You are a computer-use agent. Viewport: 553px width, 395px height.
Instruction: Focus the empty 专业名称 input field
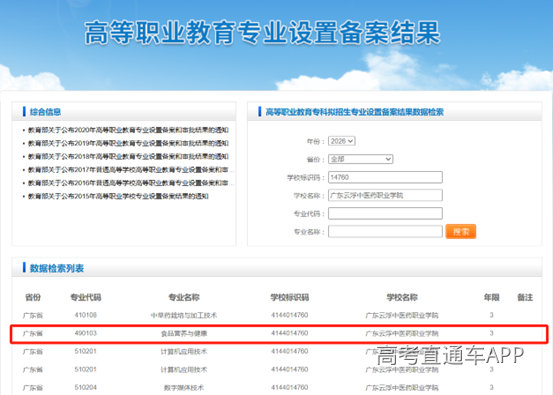point(385,232)
